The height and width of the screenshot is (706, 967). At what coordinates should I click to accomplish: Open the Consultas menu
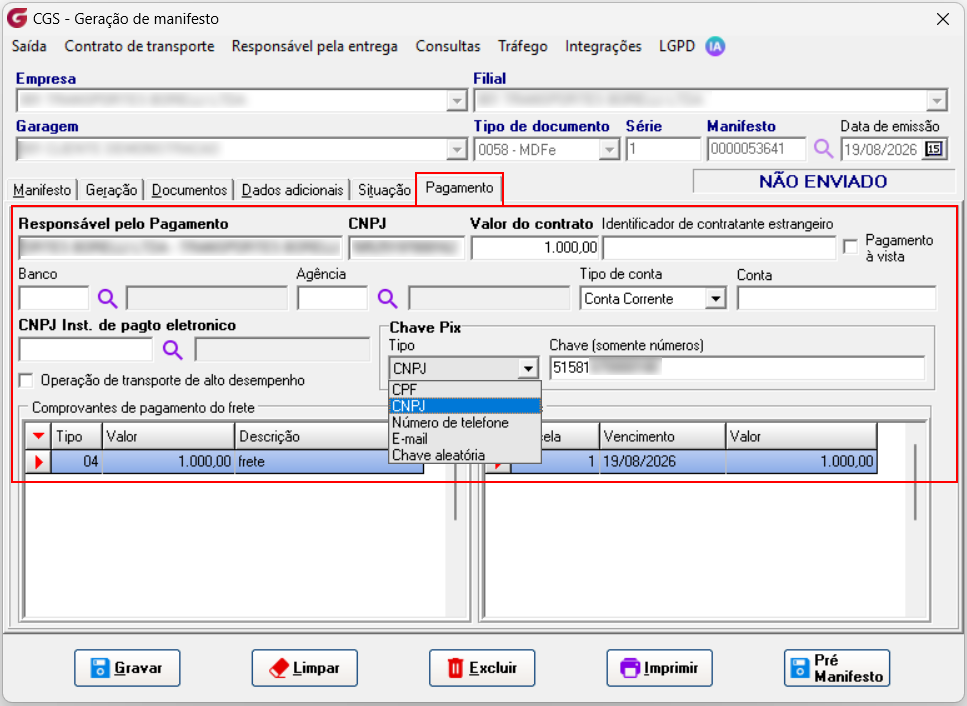pos(448,46)
